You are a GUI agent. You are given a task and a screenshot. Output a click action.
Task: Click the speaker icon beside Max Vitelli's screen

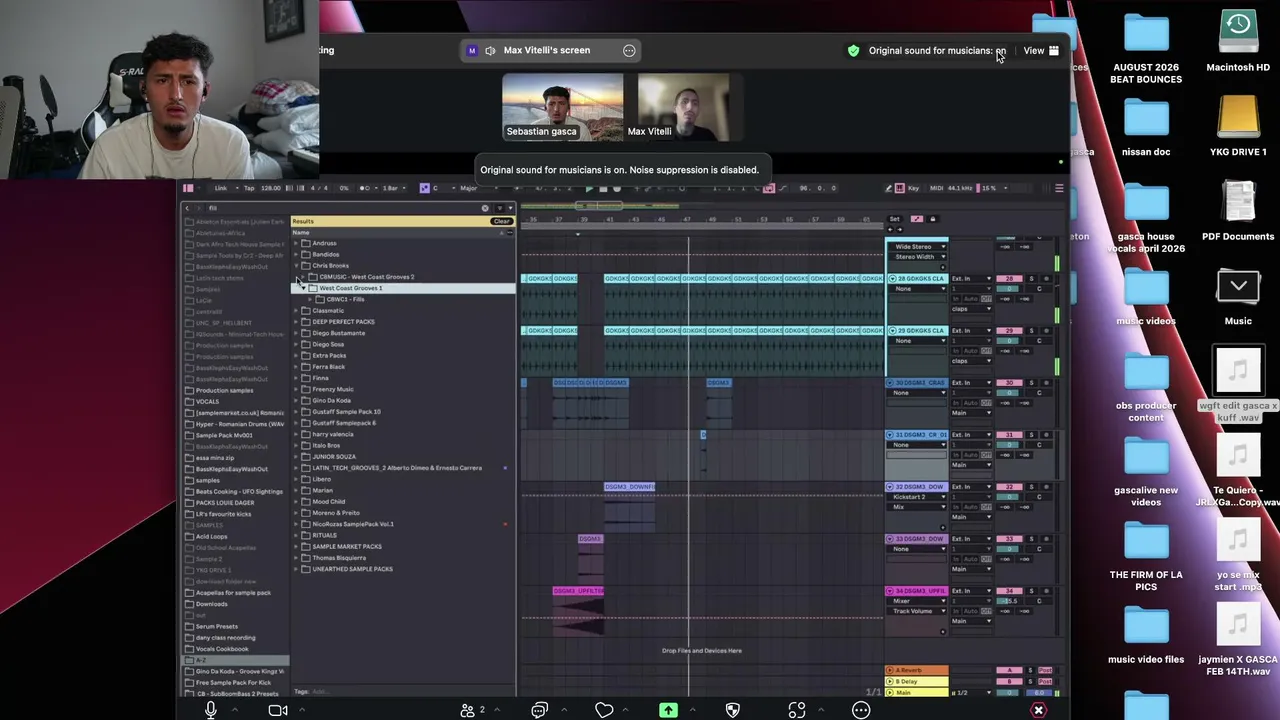pos(490,51)
